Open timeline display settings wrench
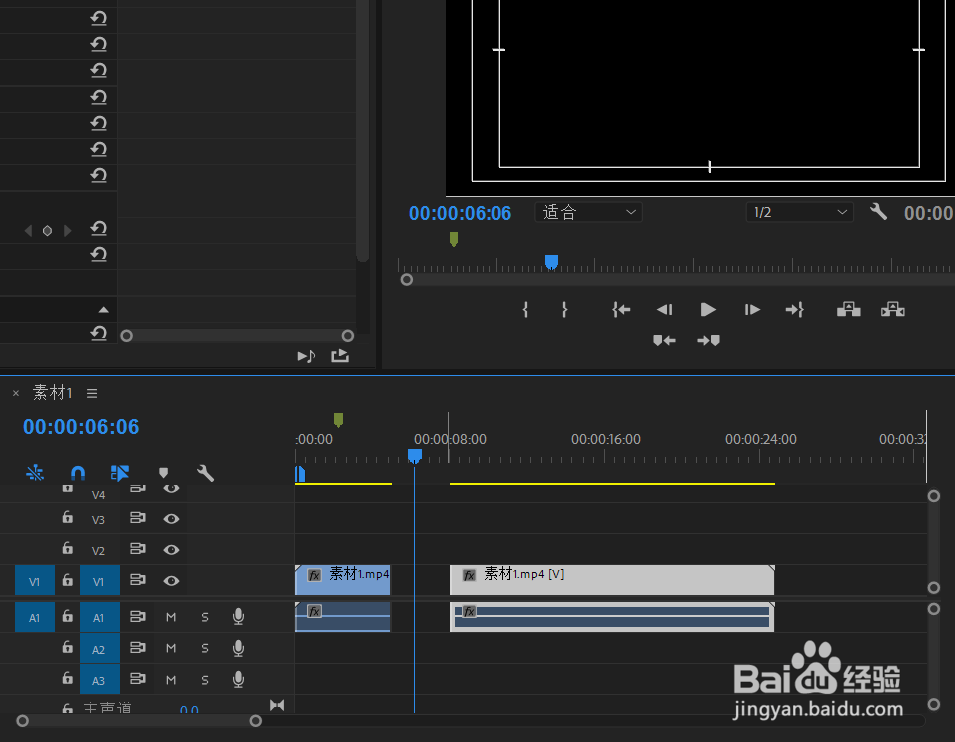Screen dimensions: 955x742 point(205,473)
